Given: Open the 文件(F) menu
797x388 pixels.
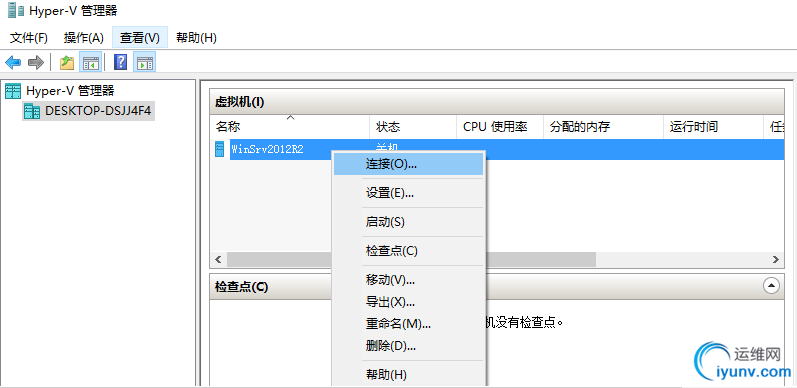Looking at the screenshot, I should (28, 38).
